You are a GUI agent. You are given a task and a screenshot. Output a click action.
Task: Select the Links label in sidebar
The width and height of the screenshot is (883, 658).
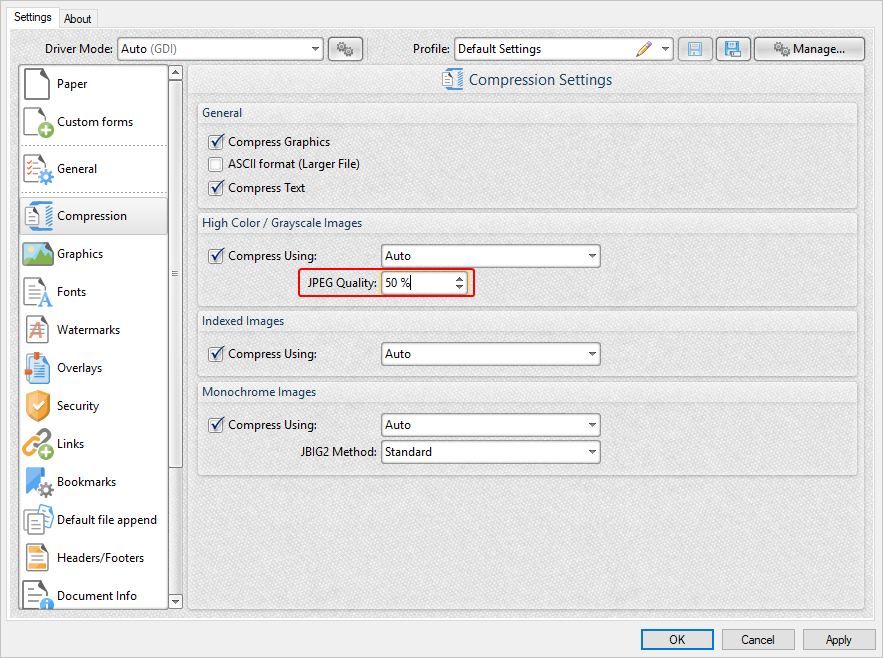click(70, 444)
